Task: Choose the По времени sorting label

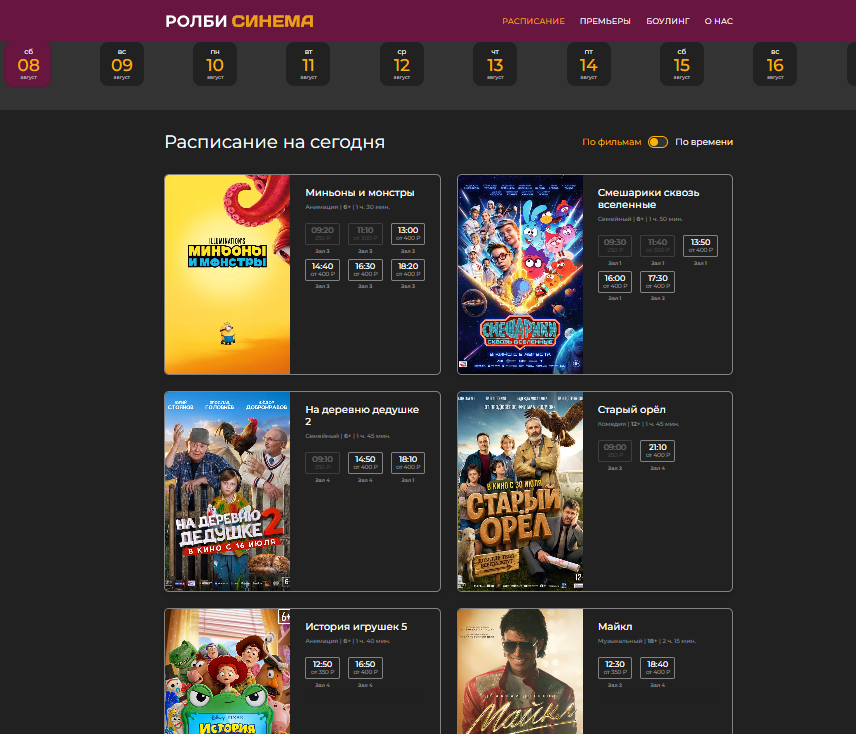Action: 704,142
